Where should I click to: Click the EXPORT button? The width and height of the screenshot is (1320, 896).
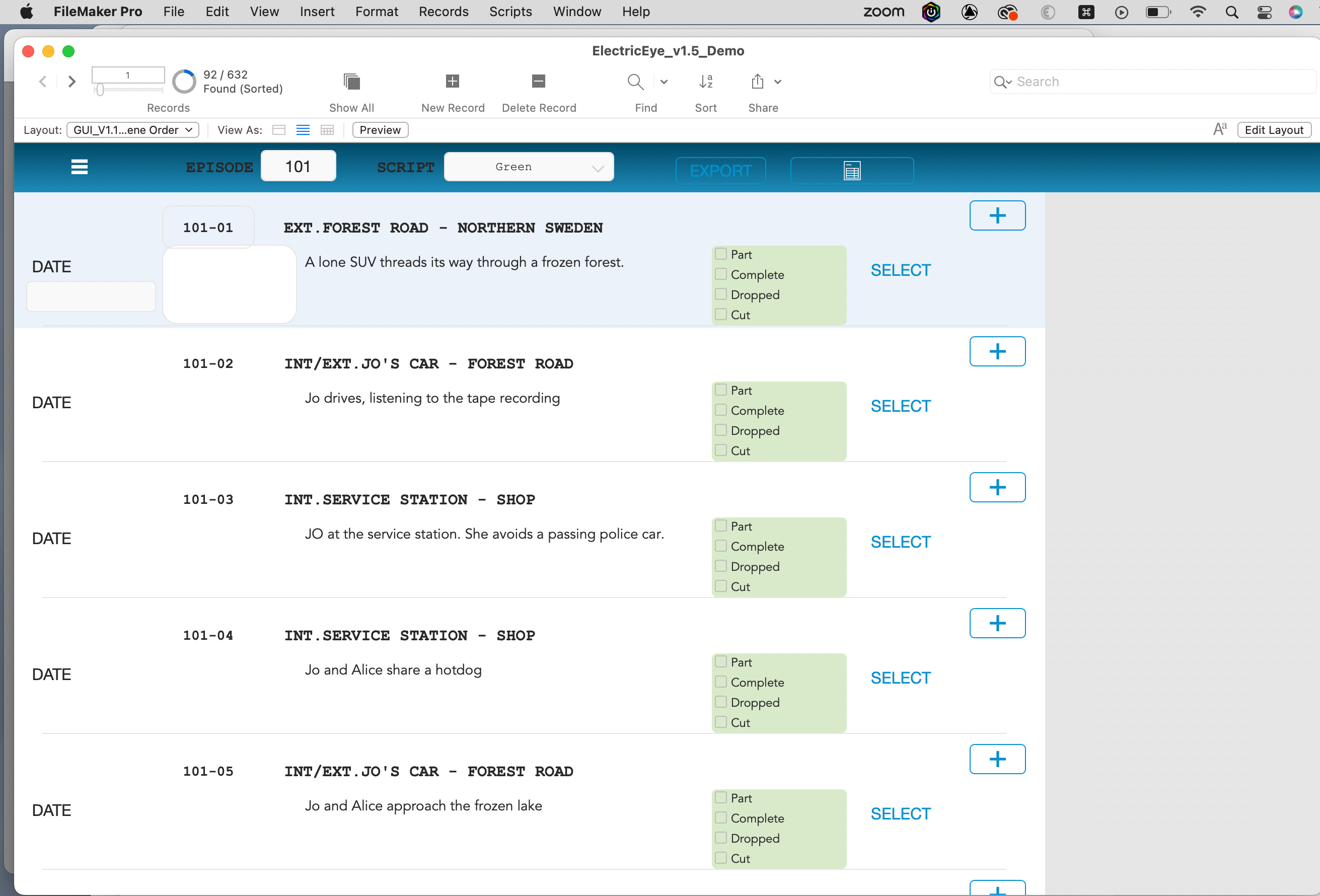point(720,170)
